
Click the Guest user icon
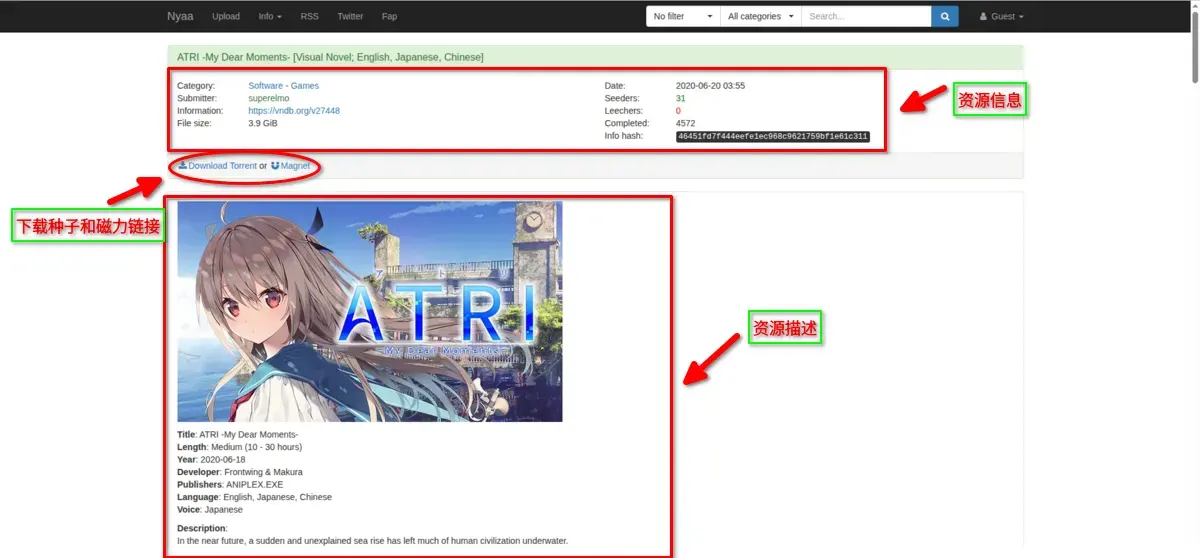(x=983, y=17)
